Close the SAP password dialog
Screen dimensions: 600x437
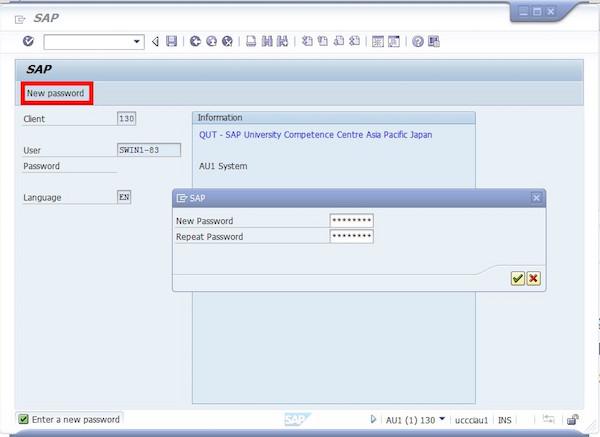536,198
